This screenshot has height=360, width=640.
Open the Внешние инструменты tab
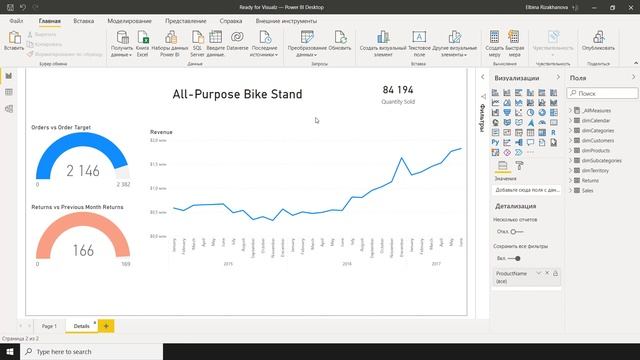[x=286, y=21]
